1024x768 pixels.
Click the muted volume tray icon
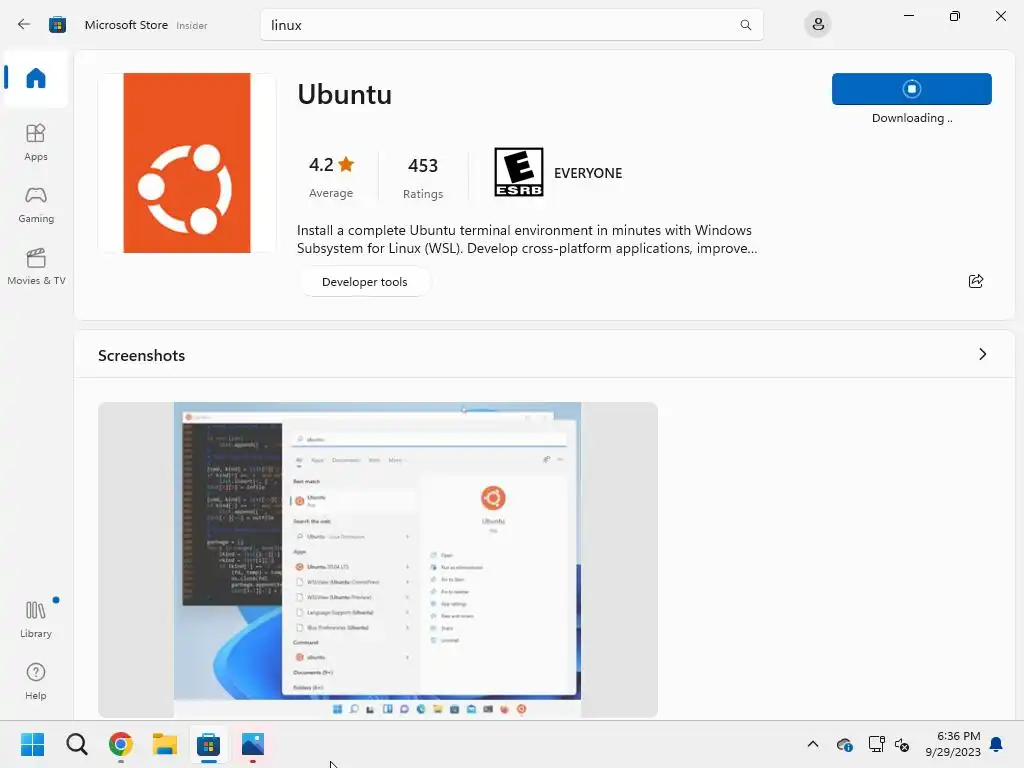click(x=902, y=744)
